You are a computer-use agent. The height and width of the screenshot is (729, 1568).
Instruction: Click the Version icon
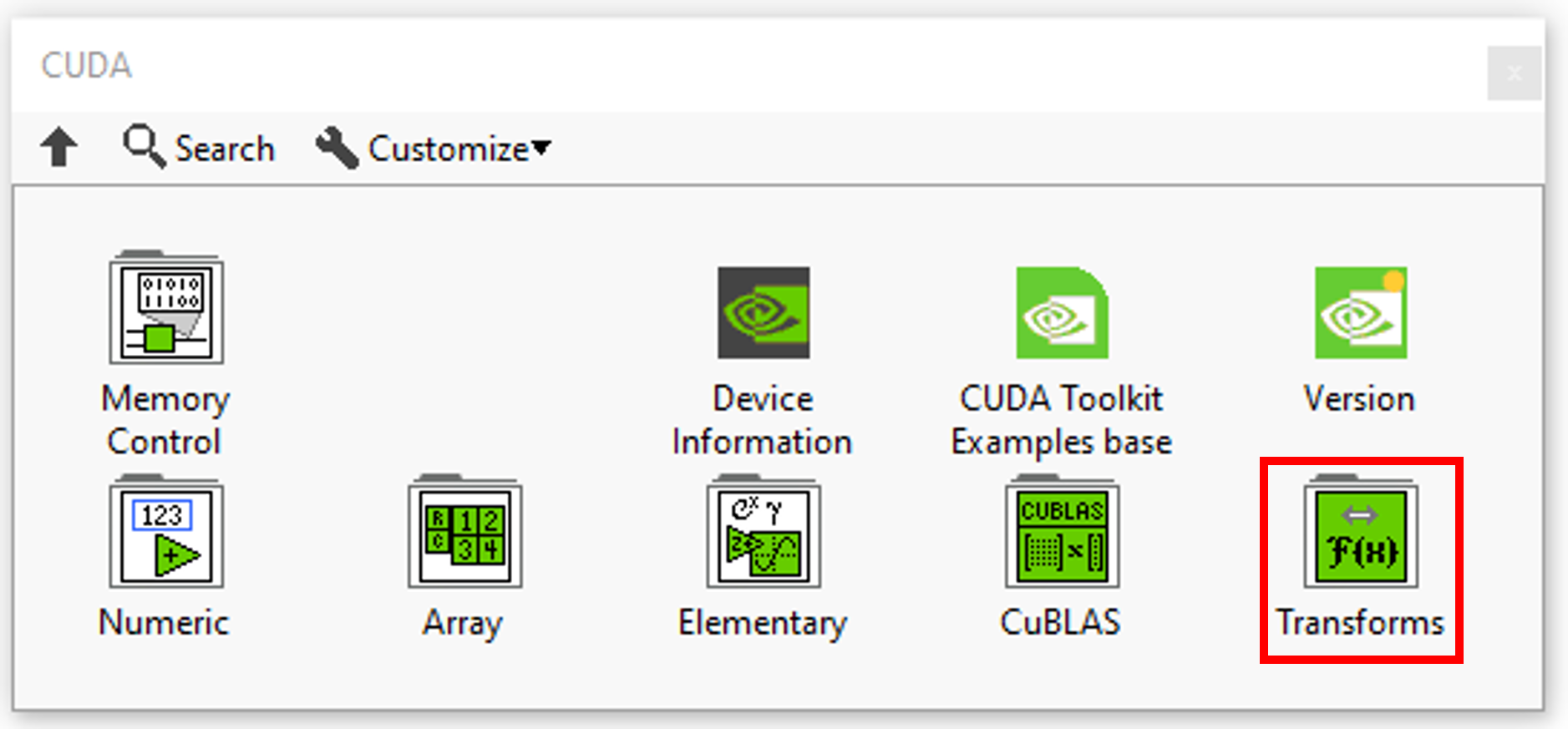coord(1360,312)
